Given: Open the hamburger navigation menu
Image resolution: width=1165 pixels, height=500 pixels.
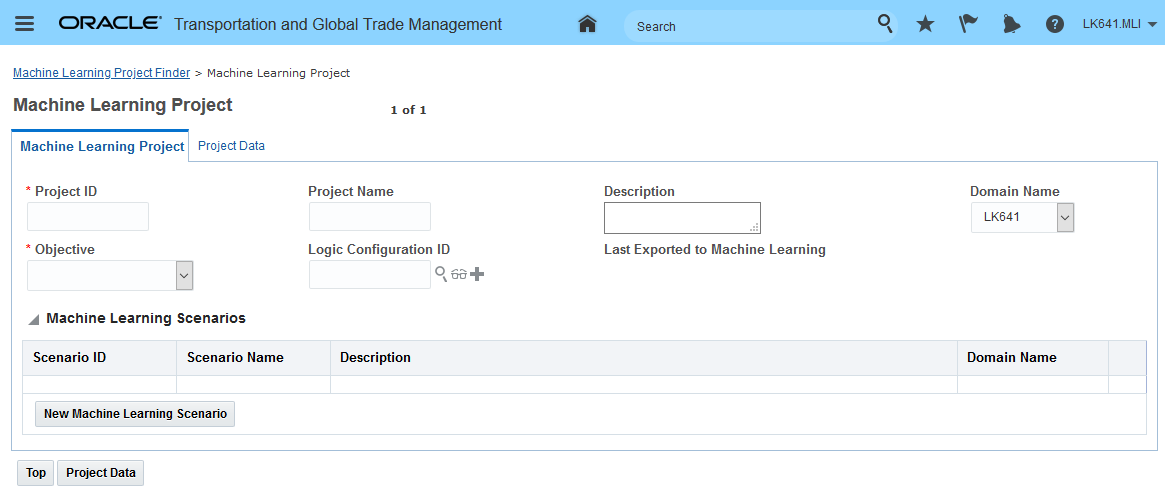Looking at the screenshot, I should [25, 24].
